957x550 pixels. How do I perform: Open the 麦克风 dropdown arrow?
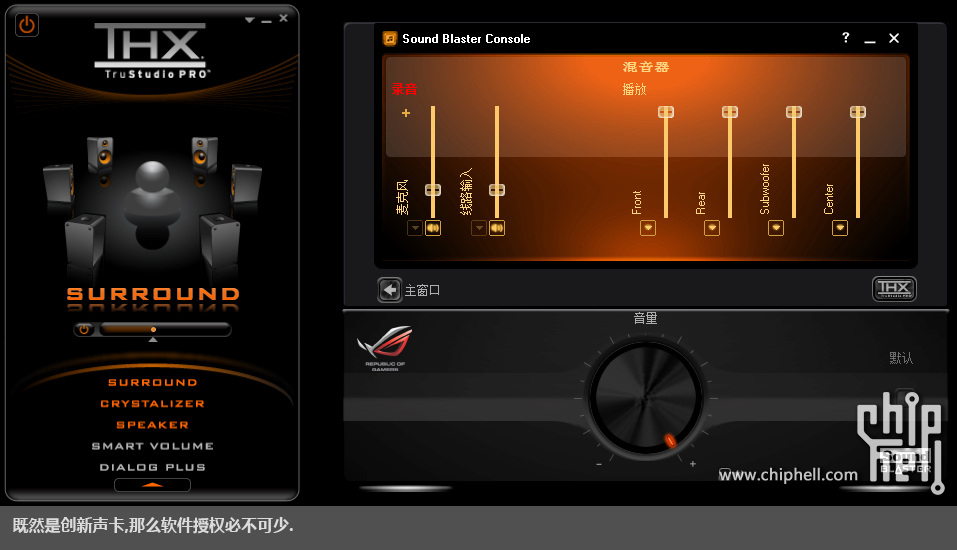tap(415, 228)
